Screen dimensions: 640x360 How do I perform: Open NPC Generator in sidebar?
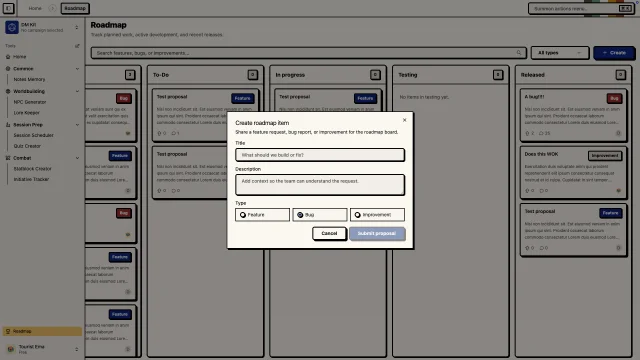click(x=30, y=102)
